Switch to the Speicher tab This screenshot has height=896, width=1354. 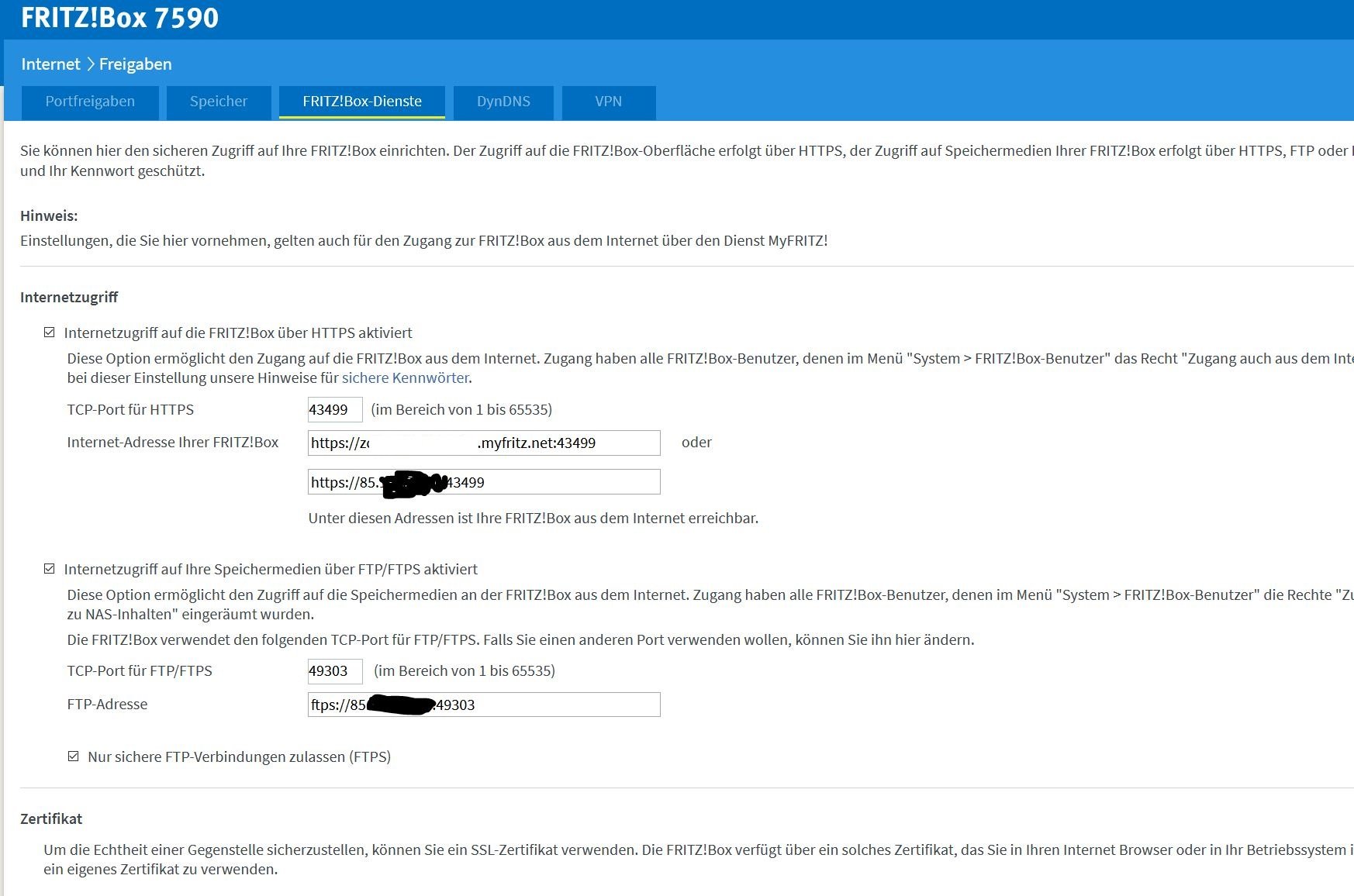(219, 102)
